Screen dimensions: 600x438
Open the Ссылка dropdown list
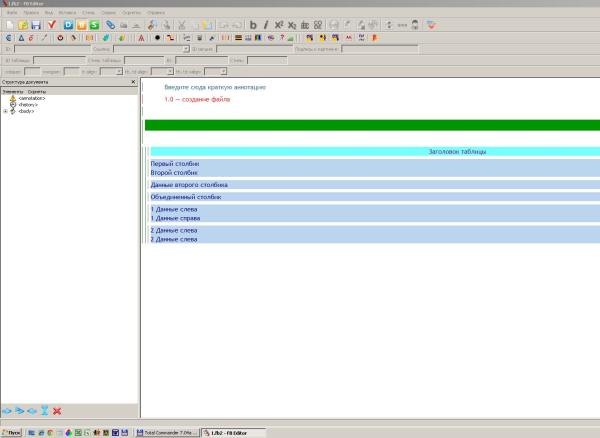click(185, 48)
